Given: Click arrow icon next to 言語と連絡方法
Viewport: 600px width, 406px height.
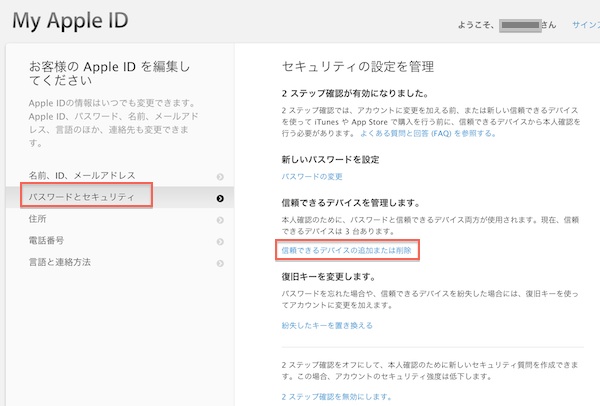Looking at the screenshot, I should tap(220, 263).
